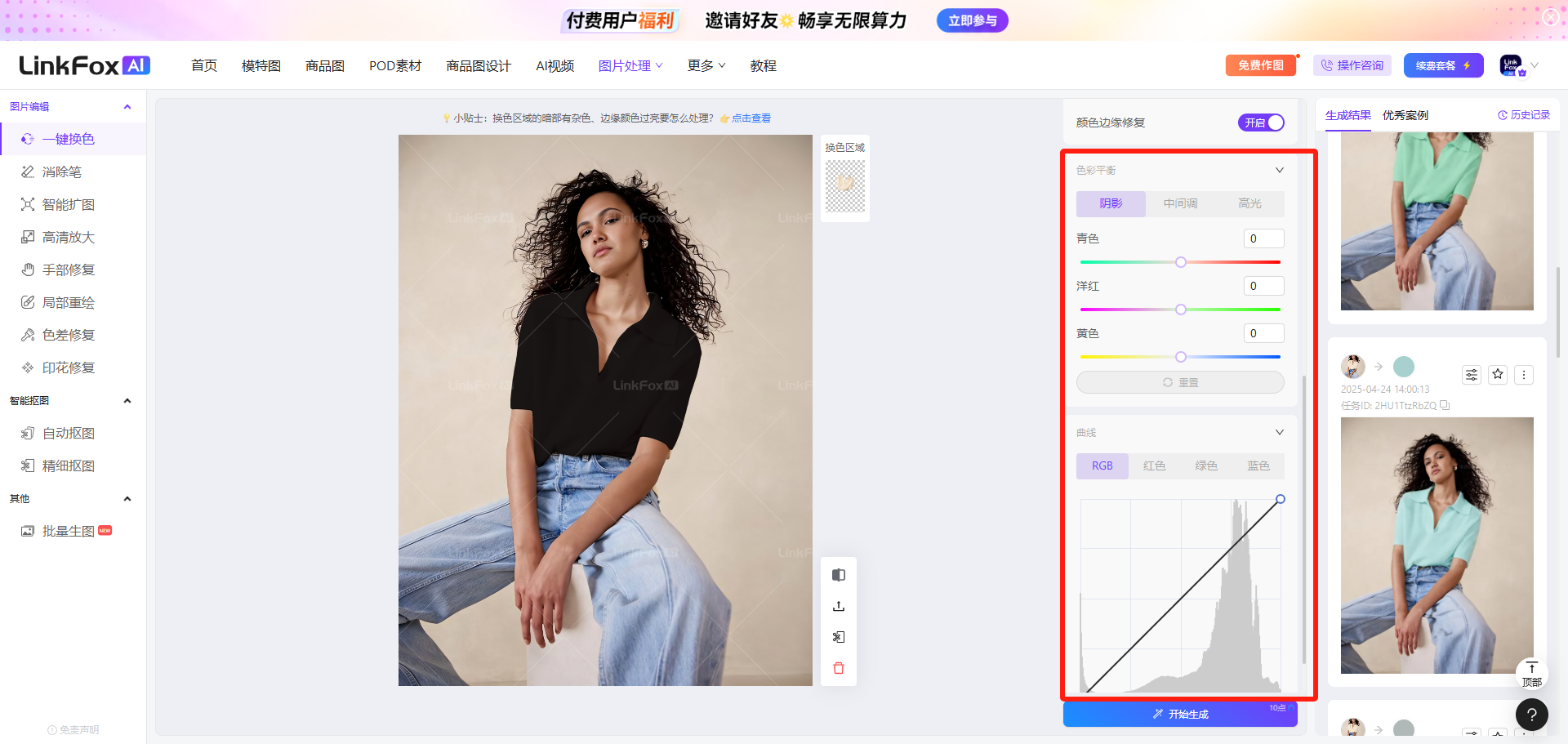Open adjustment settings icon on result card
This screenshot has height=744, width=1568.
[x=1472, y=375]
